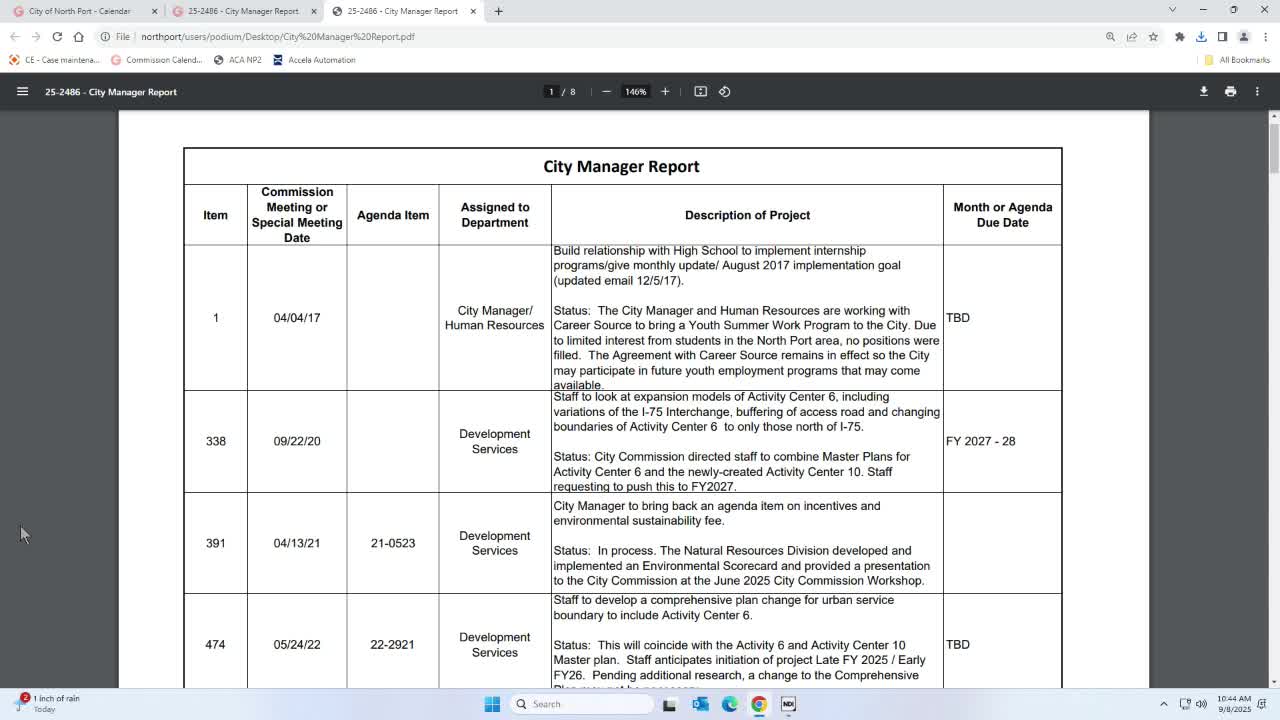Expand hidden icons in system tray

click(1164, 704)
